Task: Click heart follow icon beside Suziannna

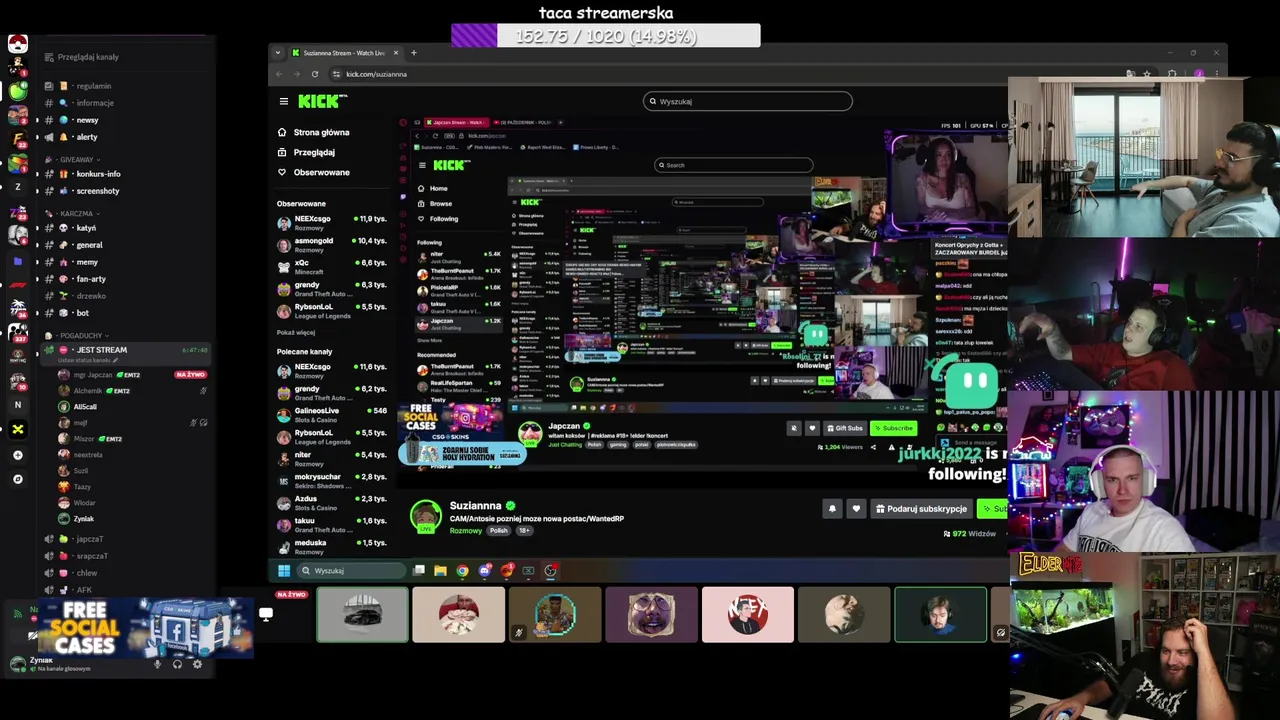Action: (856, 509)
